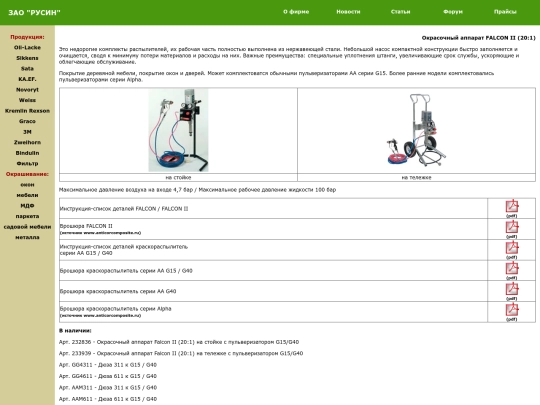The width and height of the screenshot is (540, 405).
Task: Select окон under Окрашивание
Action: [x=27, y=185]
